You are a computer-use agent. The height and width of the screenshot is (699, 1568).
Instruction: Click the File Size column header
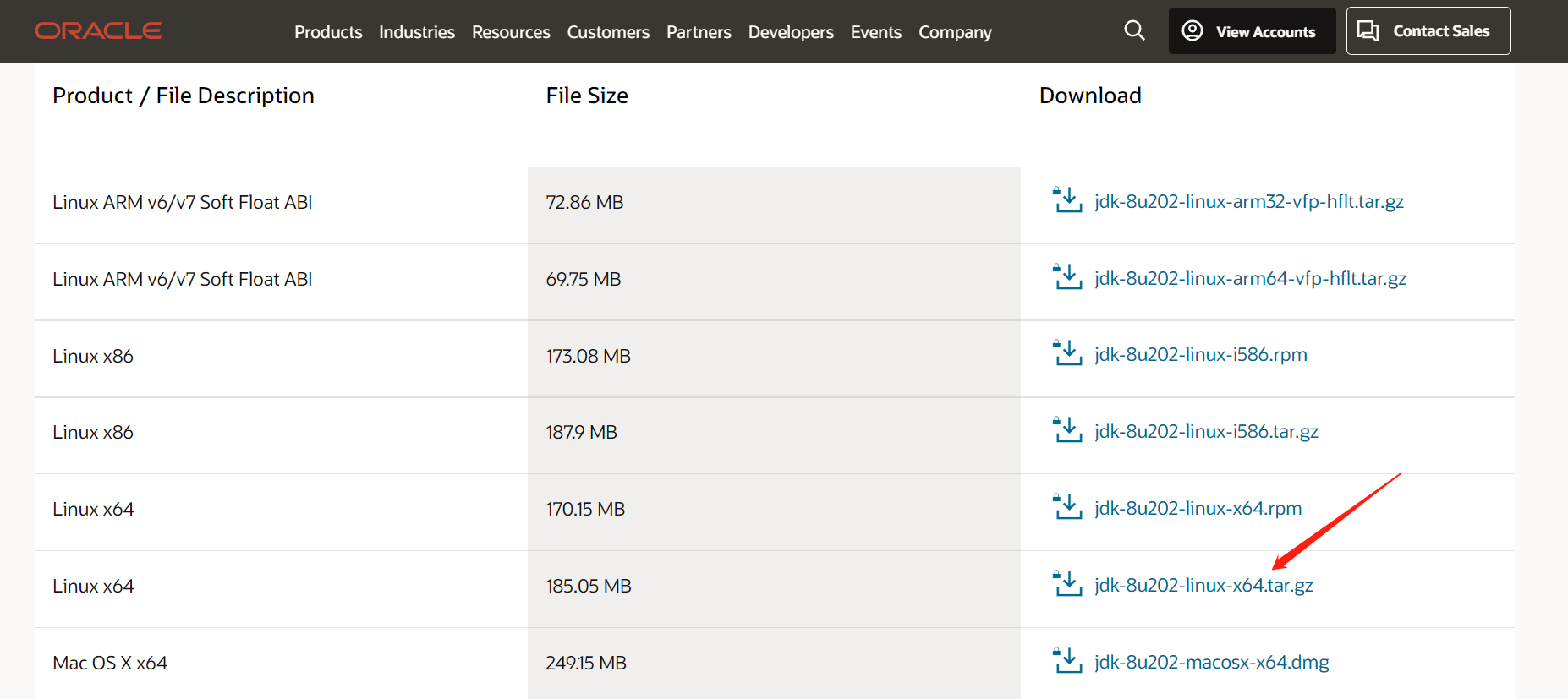[x=587, y=96]
